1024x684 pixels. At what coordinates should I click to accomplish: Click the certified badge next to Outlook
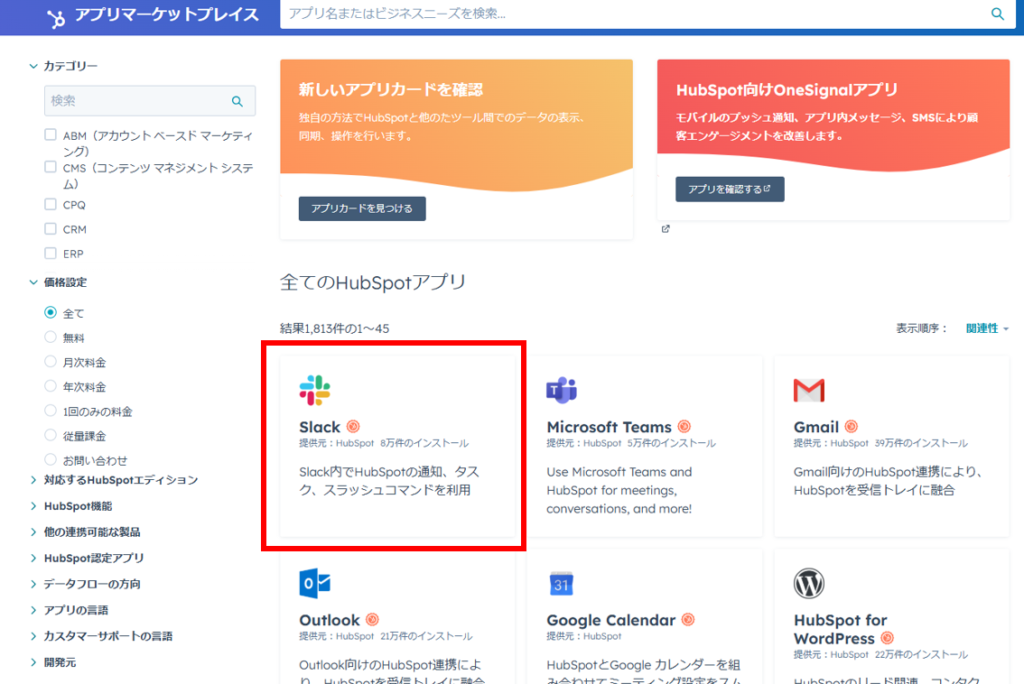372,619
